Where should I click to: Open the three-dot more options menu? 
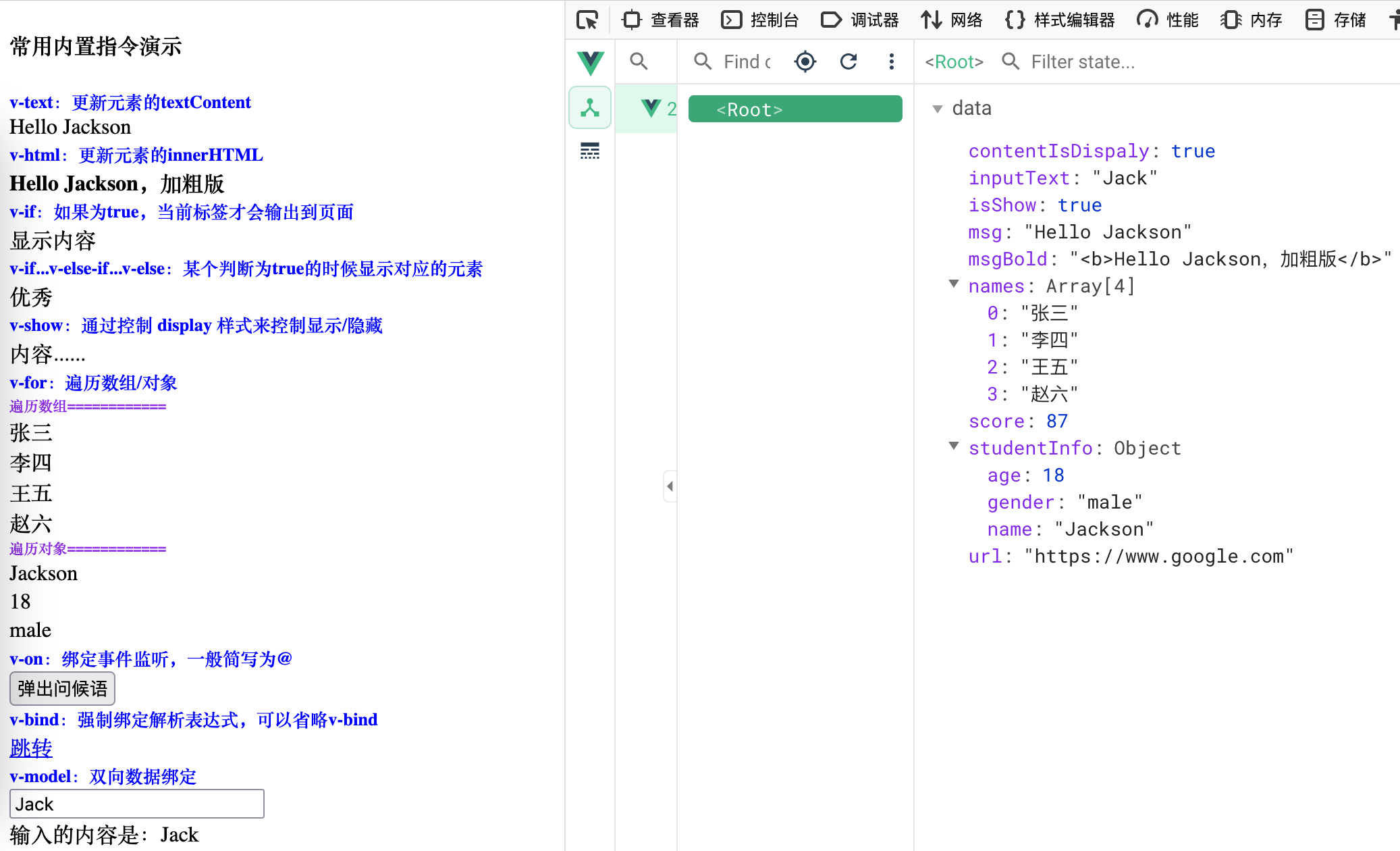pos(892,61)
